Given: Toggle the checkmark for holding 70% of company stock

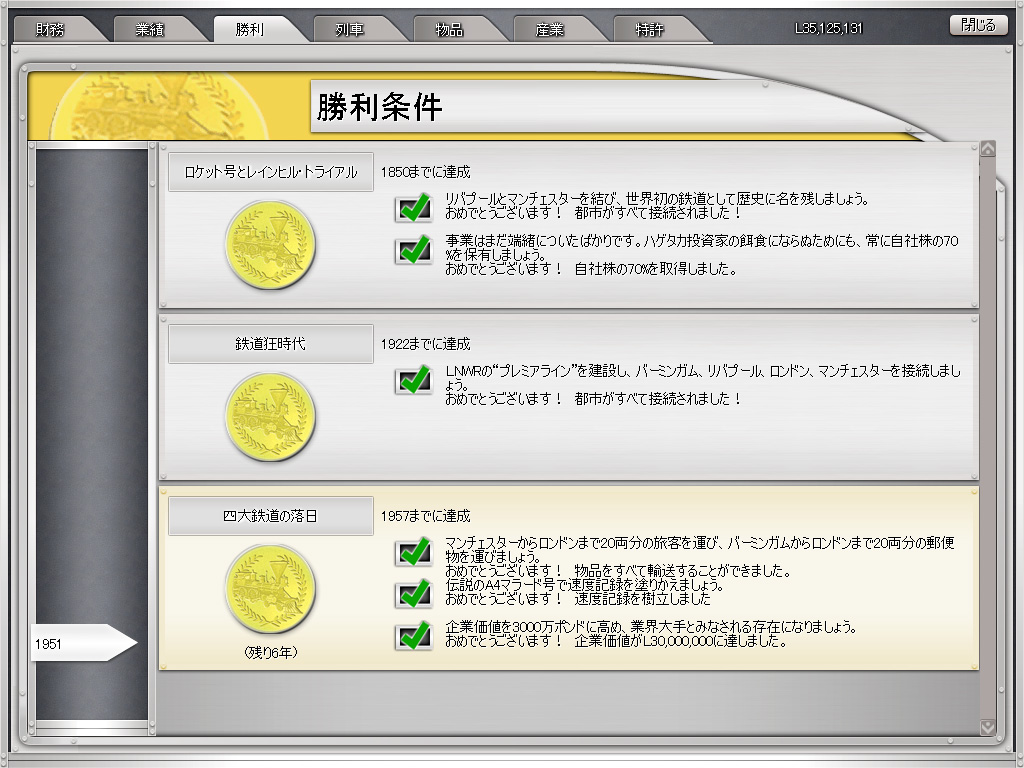Looking at the screenshot, I should [413, 251].
